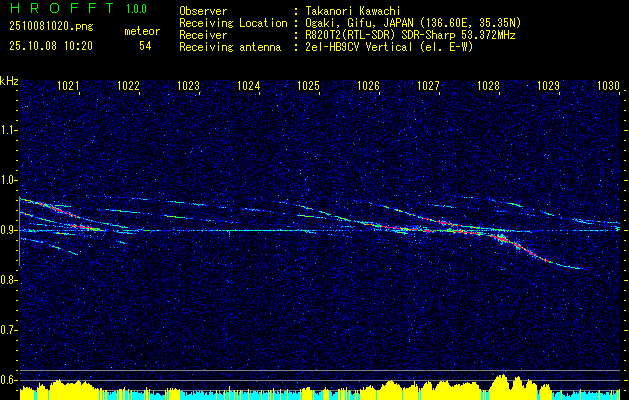Click the meteor count 54

[145, 46]
